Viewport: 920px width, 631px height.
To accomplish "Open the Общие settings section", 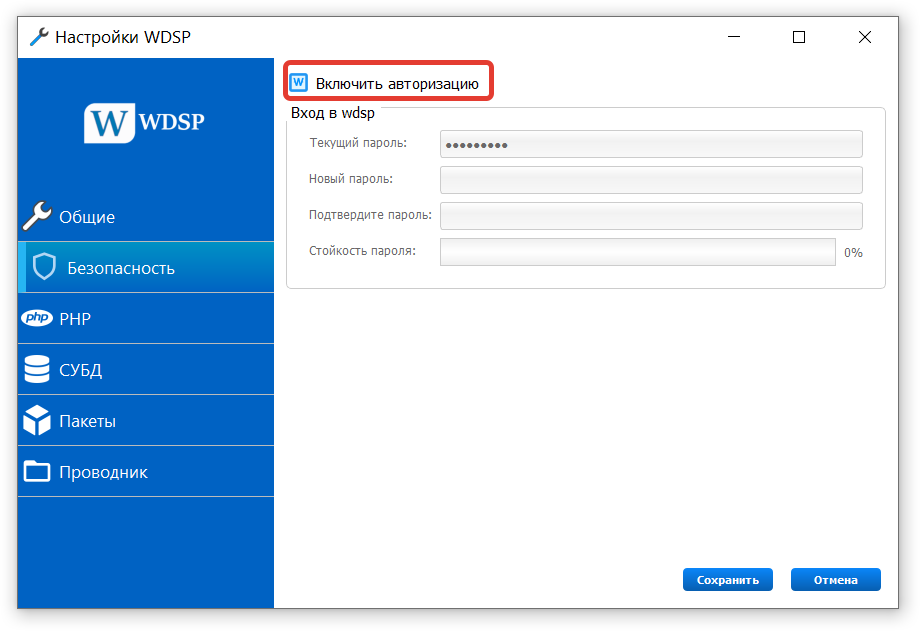I will click(146, 216).
